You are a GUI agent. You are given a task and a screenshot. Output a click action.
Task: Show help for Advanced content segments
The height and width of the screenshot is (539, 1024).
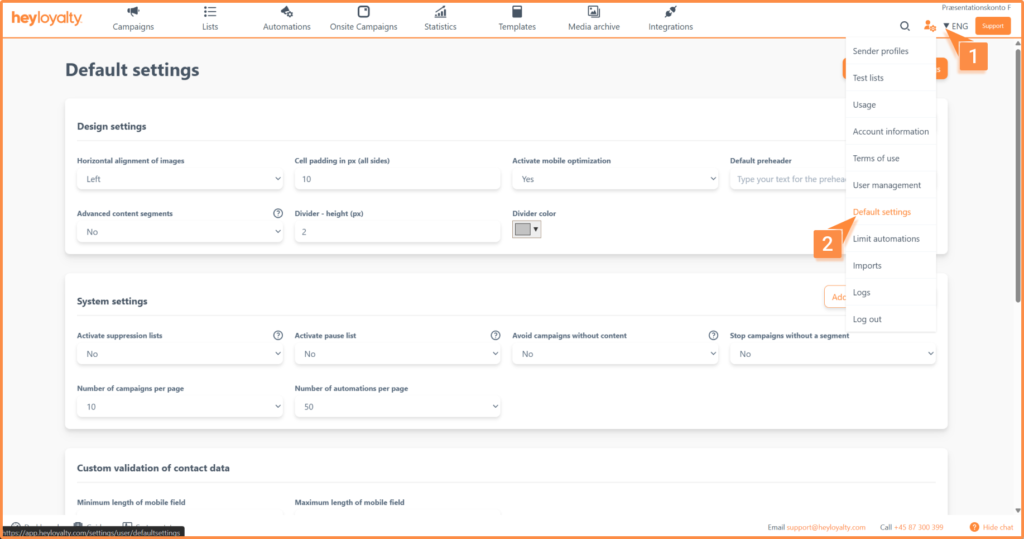coord(278,214)
